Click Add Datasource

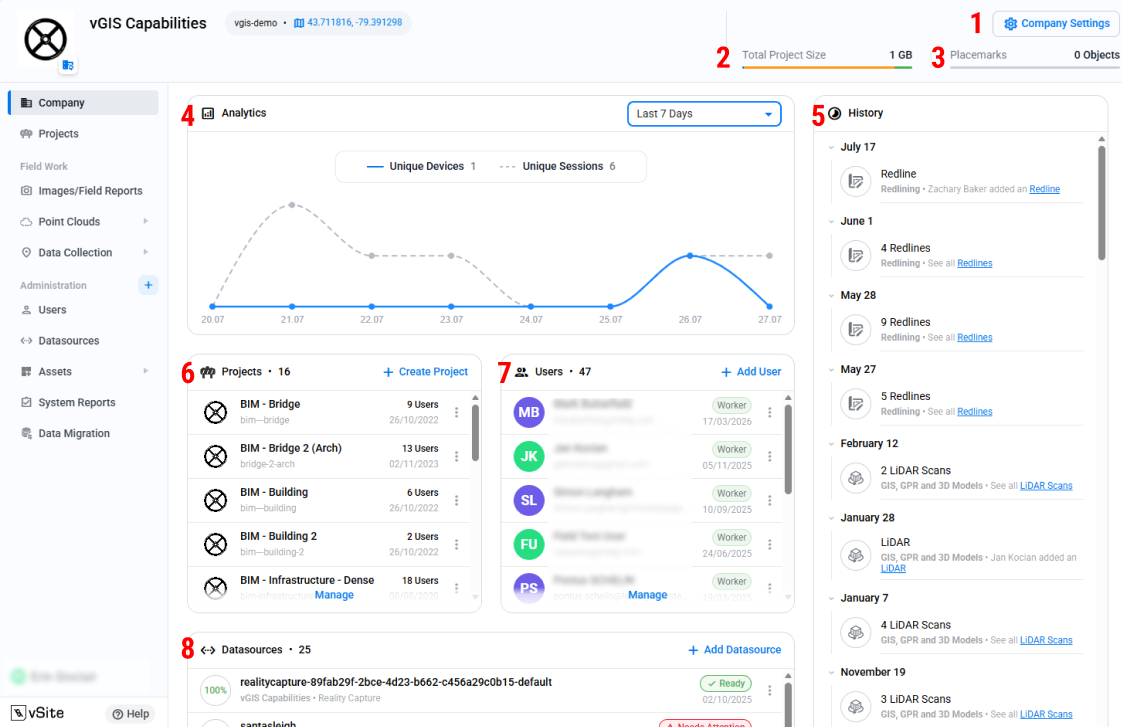coord(735,650)
